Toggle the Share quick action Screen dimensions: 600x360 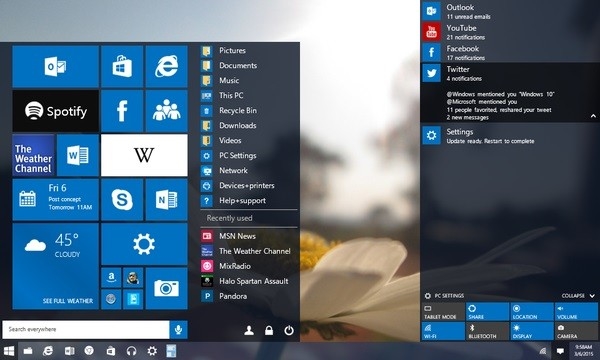tap(487, 312)
